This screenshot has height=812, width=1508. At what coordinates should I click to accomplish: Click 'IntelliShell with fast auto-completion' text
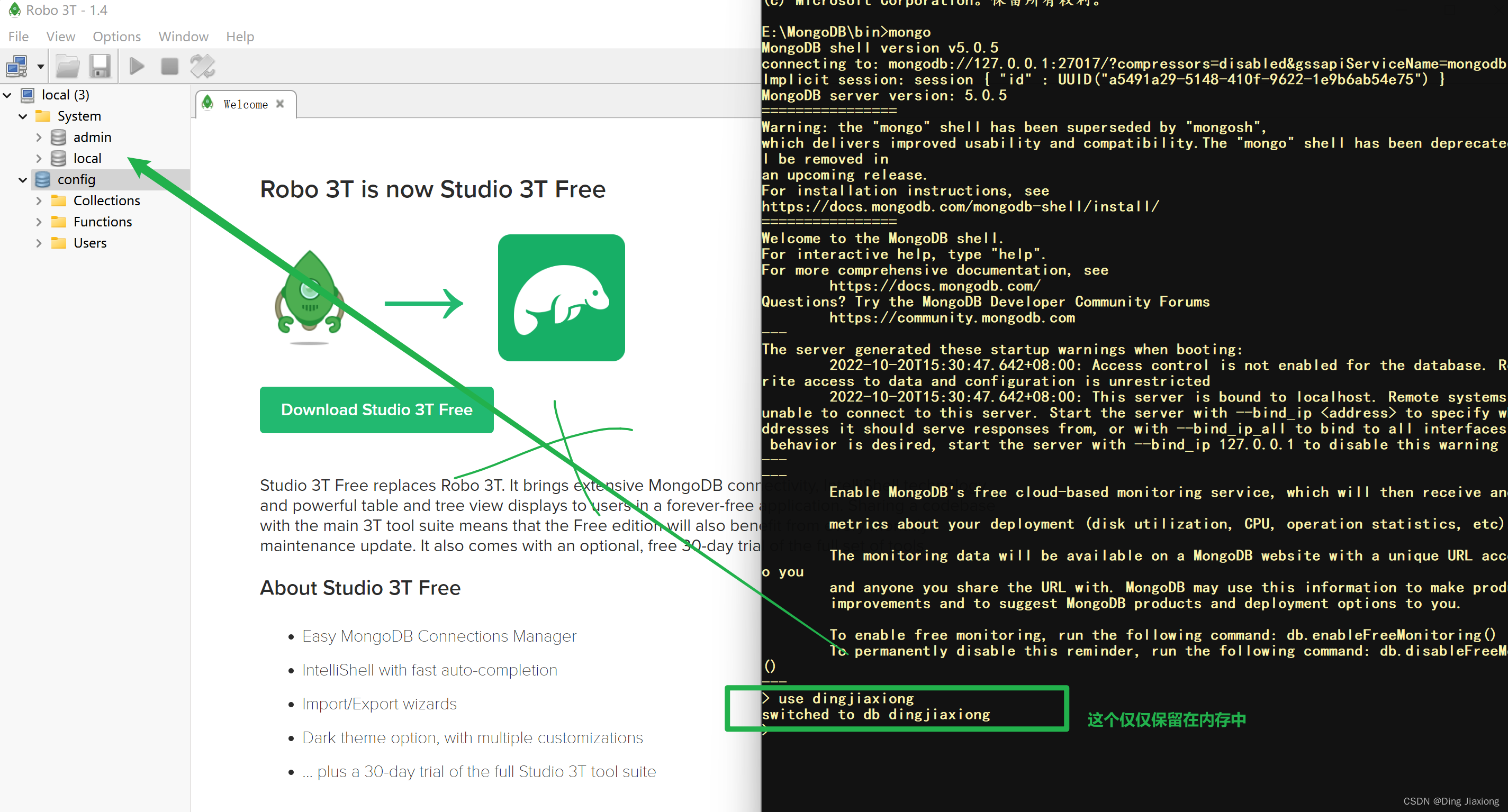tap(430, 670)
